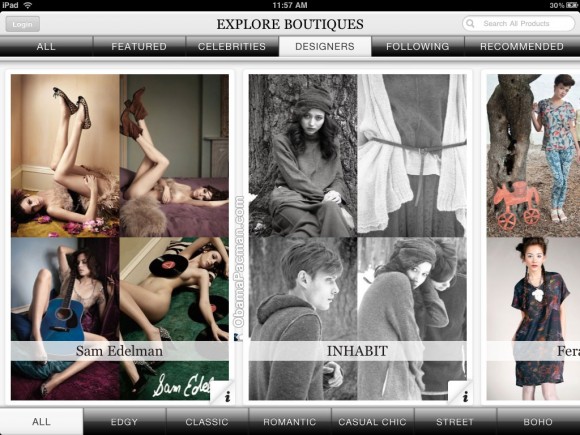Filter by EDGY style
Viewport: 580px width, 435px height.
(x=124, y=422)
